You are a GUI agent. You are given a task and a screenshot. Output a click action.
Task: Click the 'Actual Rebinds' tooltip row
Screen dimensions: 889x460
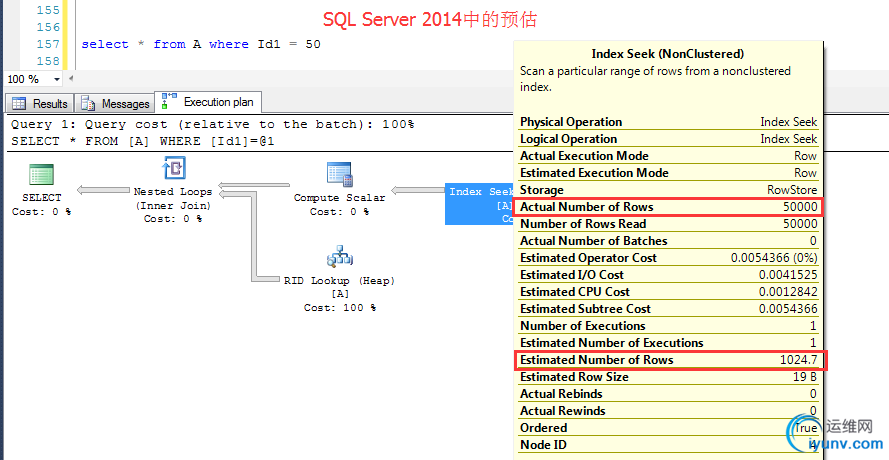click(669, 394)
